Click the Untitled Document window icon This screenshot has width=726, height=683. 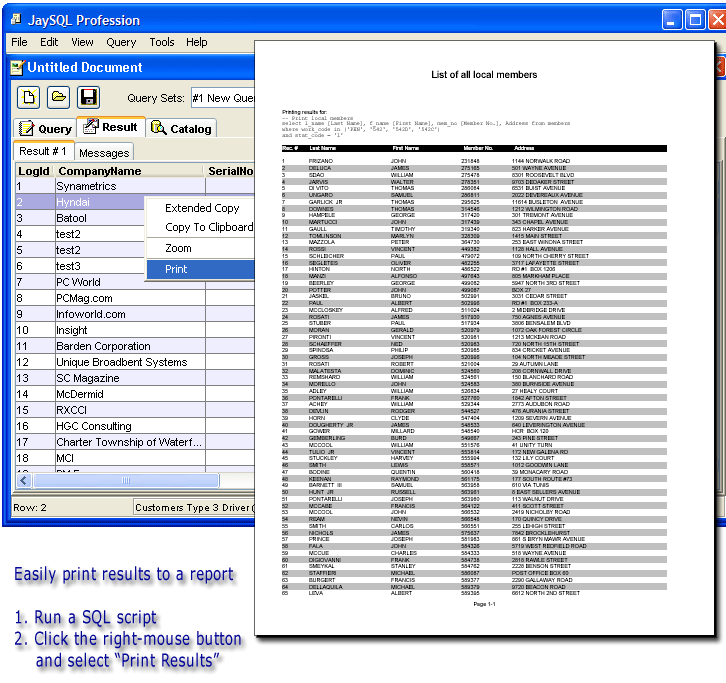(x=17, y=68)
